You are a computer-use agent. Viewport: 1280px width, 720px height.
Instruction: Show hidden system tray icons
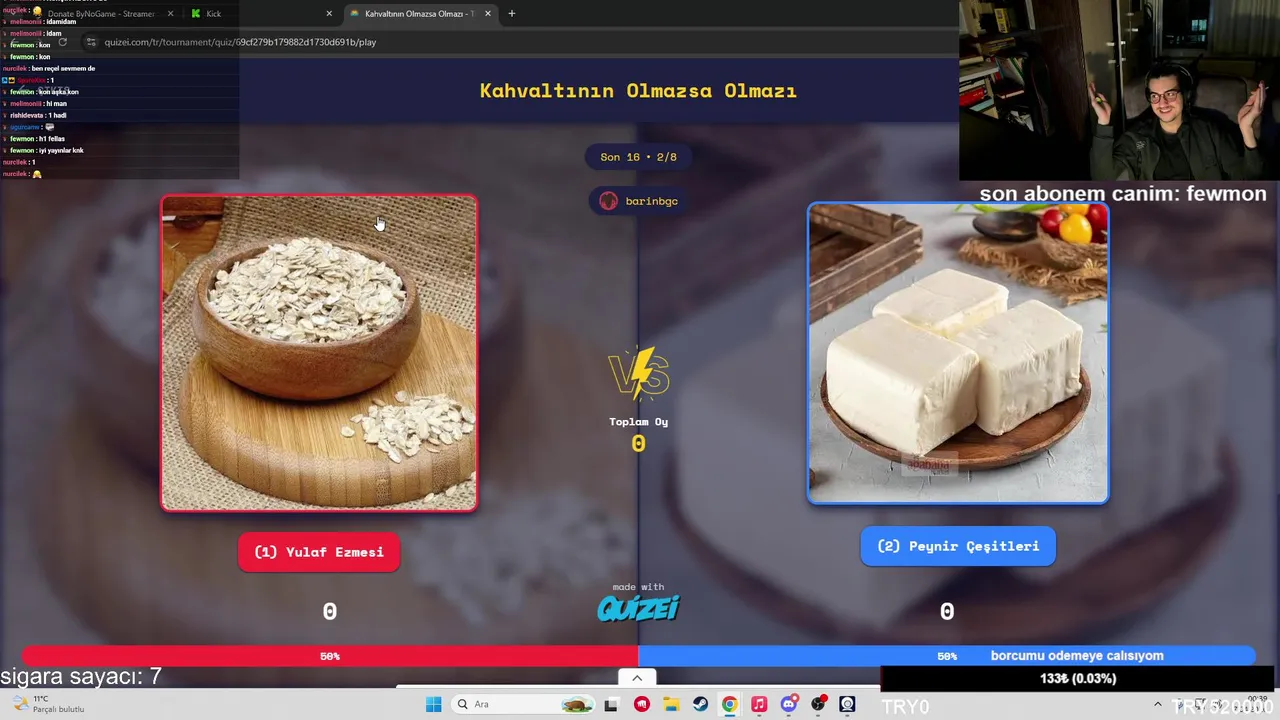[x=1158, y=704]
